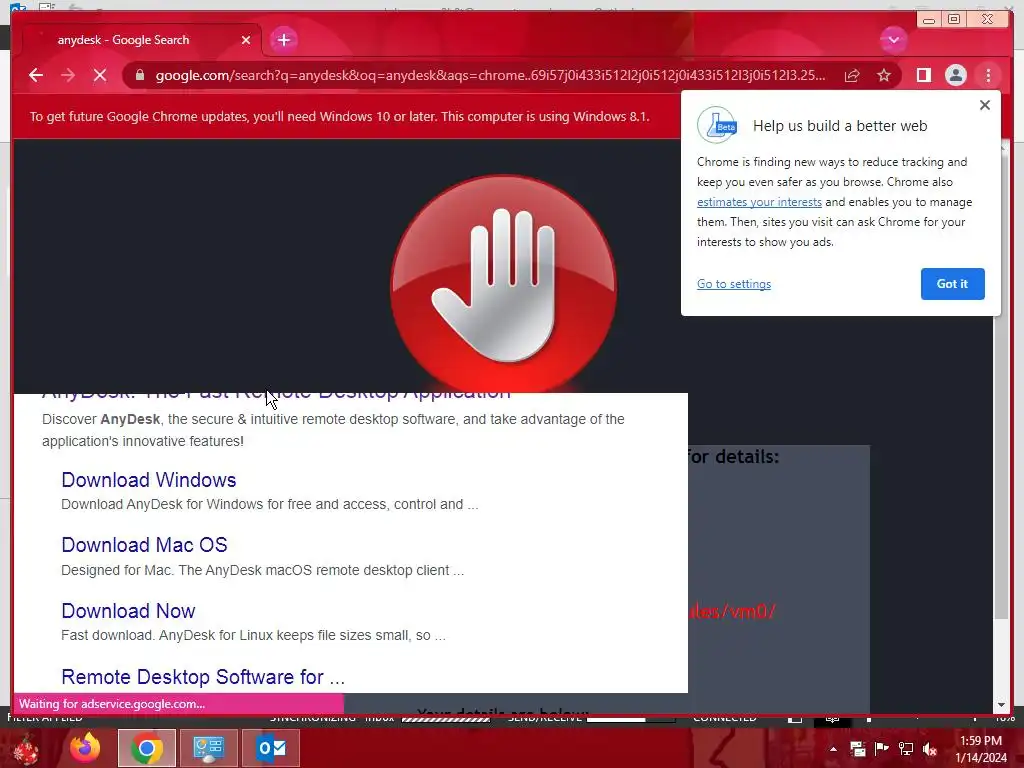Close the anydesk - Google Search tab
Screen dimensions: 1024x768
click(x=246, y=40)
